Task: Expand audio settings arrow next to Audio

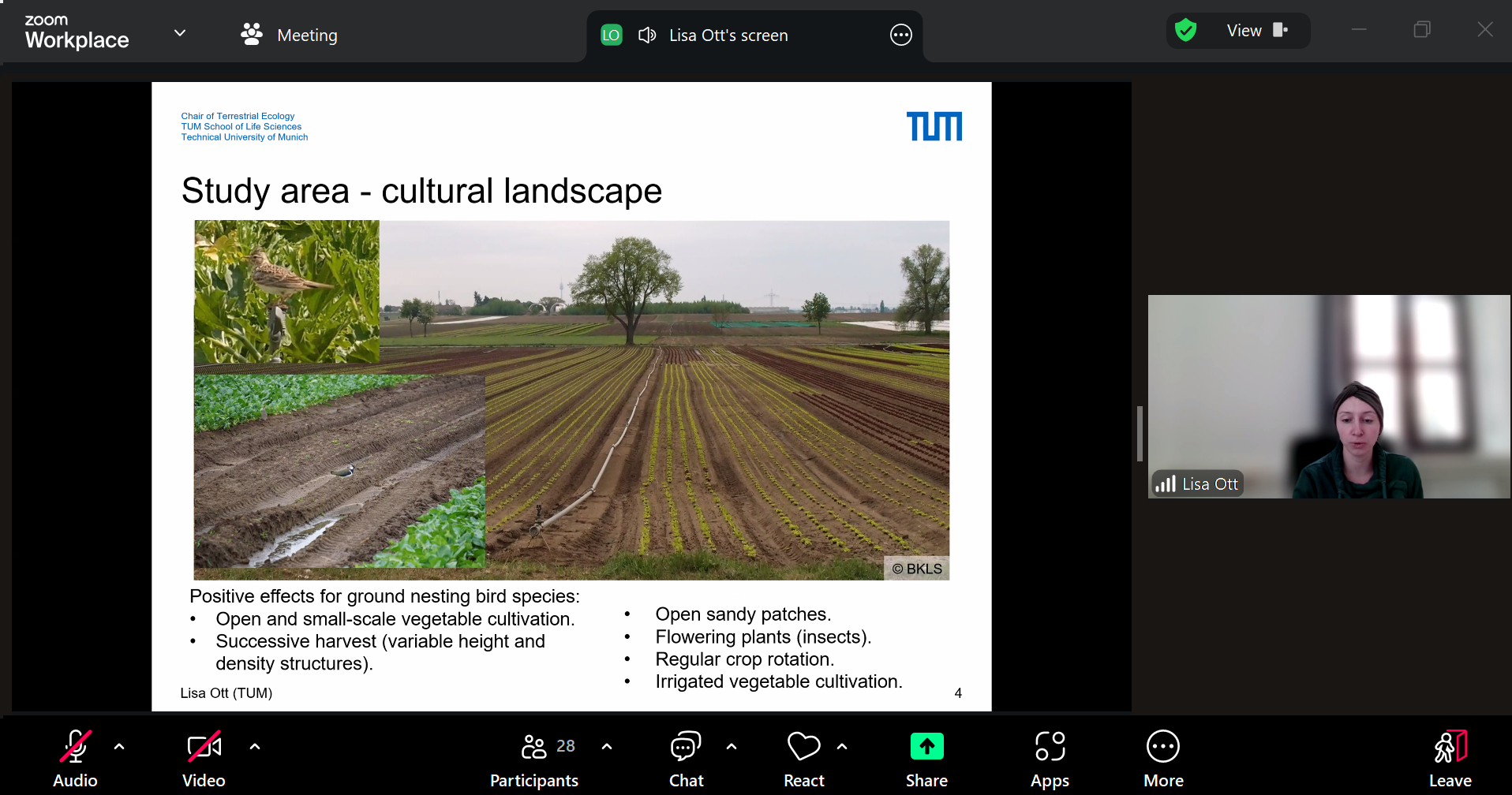Action: 119,746
